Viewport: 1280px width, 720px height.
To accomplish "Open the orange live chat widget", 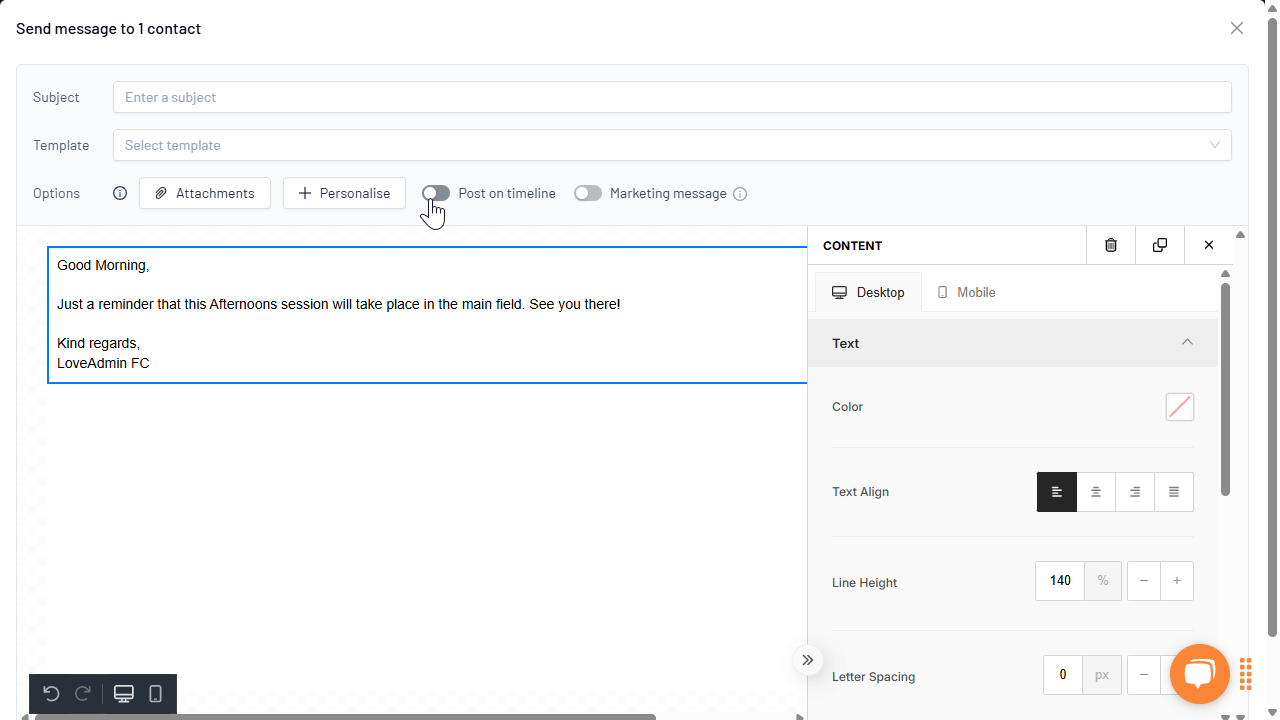I will [1199, 674].
